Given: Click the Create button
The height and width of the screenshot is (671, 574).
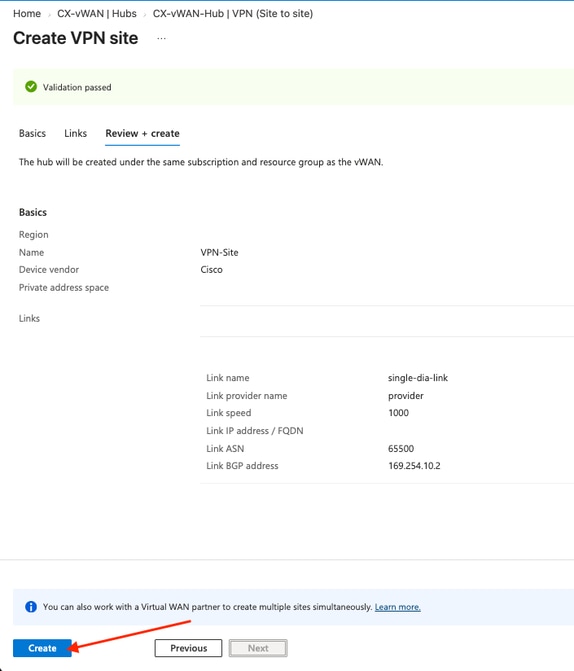Looking at the screenshot, I should pyautogui.click(x=42, y=648).
